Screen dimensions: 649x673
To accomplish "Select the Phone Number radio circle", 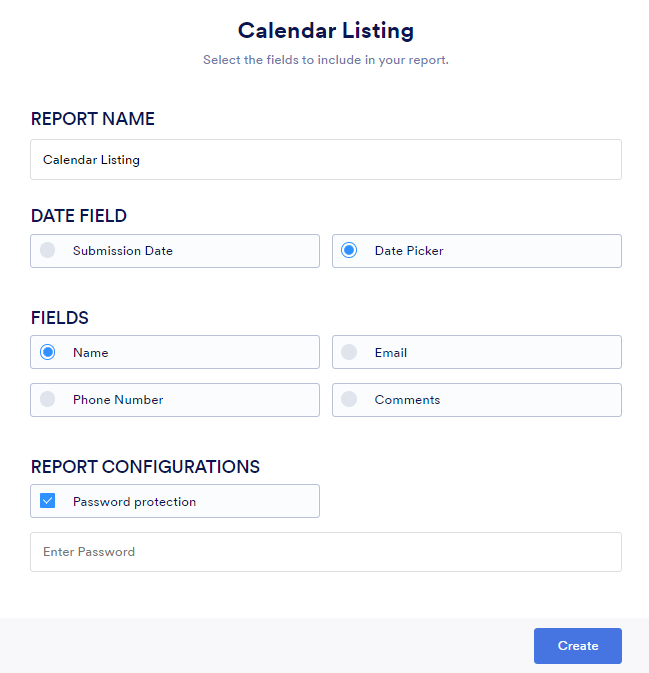I will click(47, 399).
